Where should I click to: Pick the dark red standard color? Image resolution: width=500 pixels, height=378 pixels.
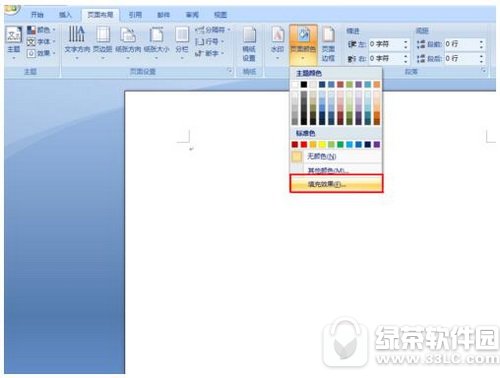click(295, 144)
